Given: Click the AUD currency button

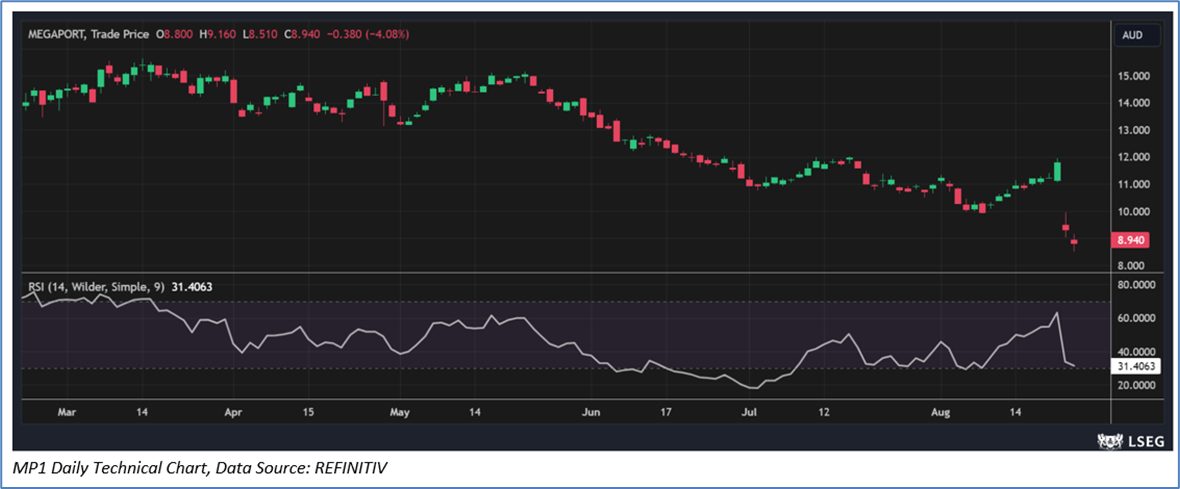Looking at the screenshot, I should click(1136, 35).
